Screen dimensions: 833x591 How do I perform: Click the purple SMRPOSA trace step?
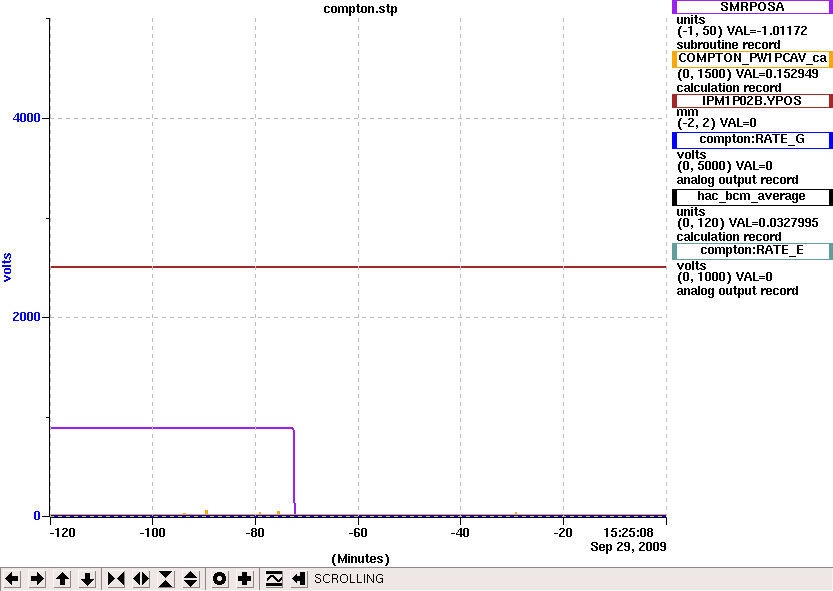pyautogui.click(x=294, y=471)
